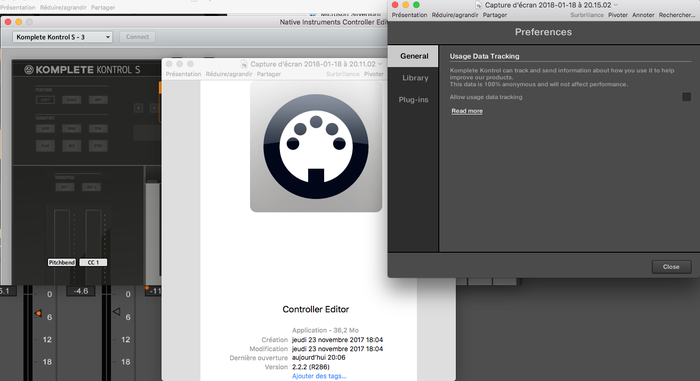This screenshot has width=700, height=381.
Task: Click the LOOP transport button
Action: 45,129
